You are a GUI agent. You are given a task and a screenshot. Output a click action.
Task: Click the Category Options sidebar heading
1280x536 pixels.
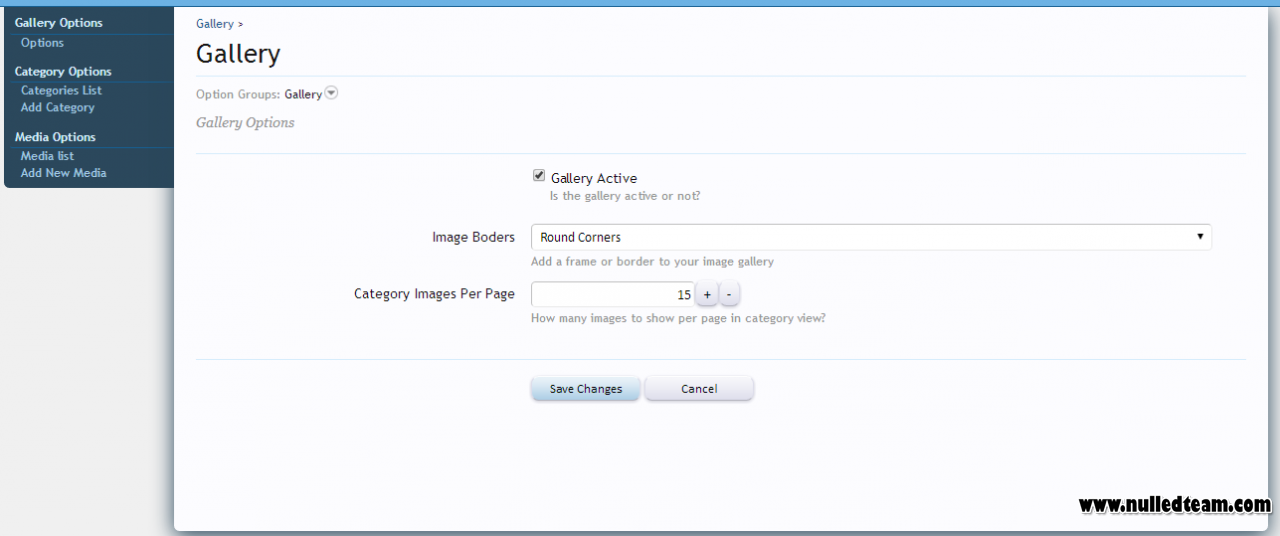point(63,71)
